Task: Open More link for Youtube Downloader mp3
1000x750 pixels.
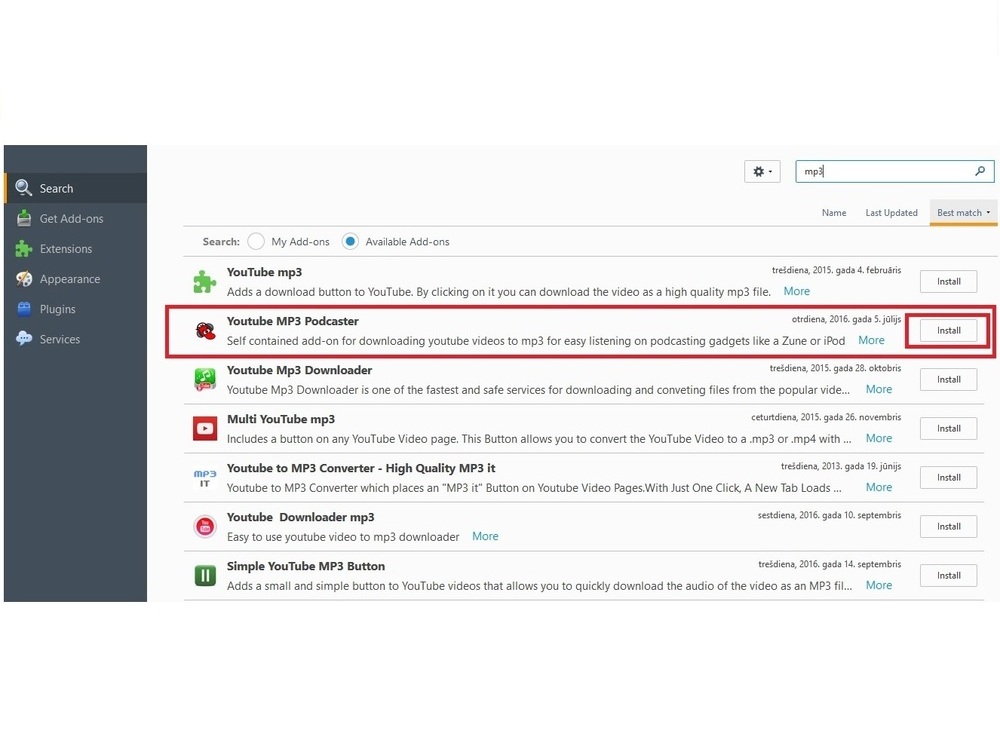Action: point(485,537)
